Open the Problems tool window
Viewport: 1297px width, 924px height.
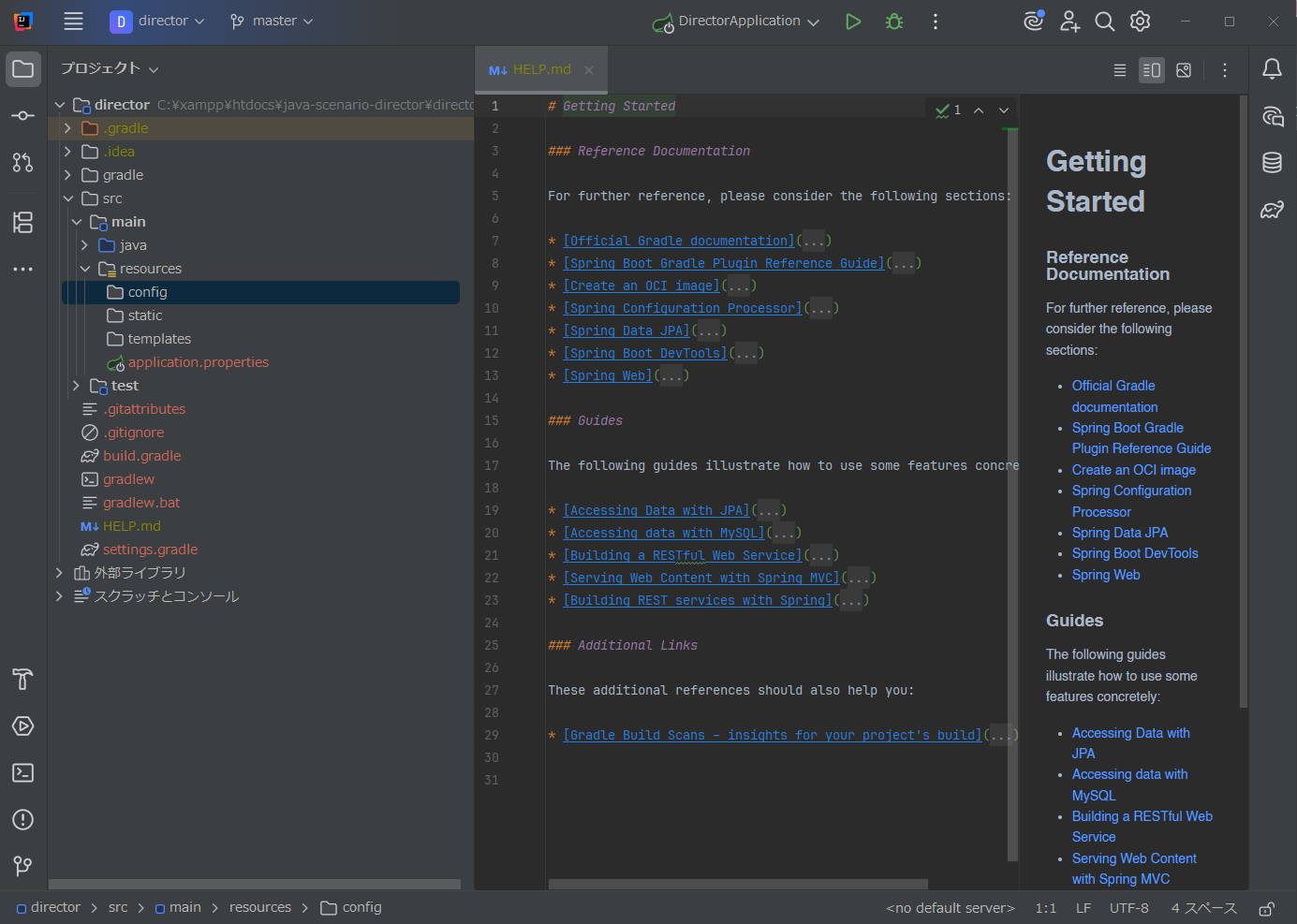tap(22, 819)
